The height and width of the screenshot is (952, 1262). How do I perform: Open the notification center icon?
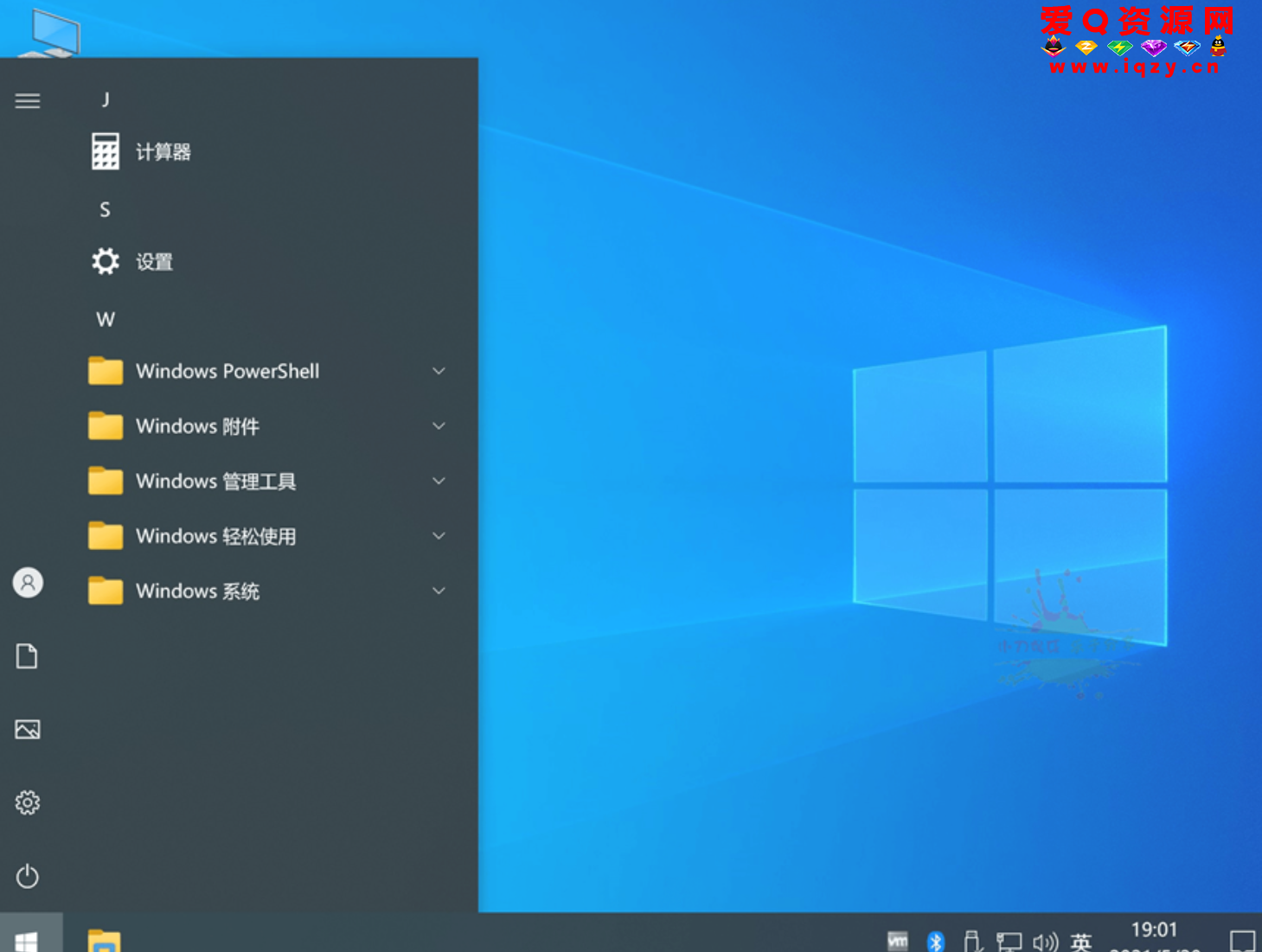click(x=1243, y=941)
